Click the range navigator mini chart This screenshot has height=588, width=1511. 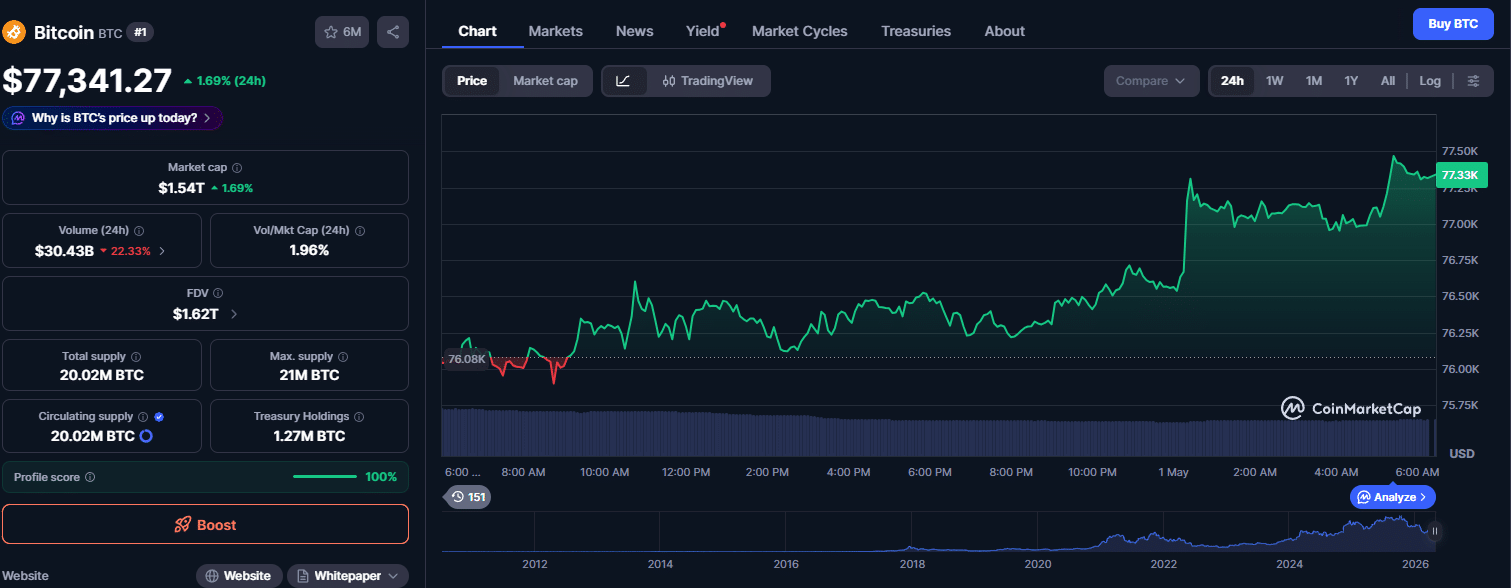pos(938,531)
